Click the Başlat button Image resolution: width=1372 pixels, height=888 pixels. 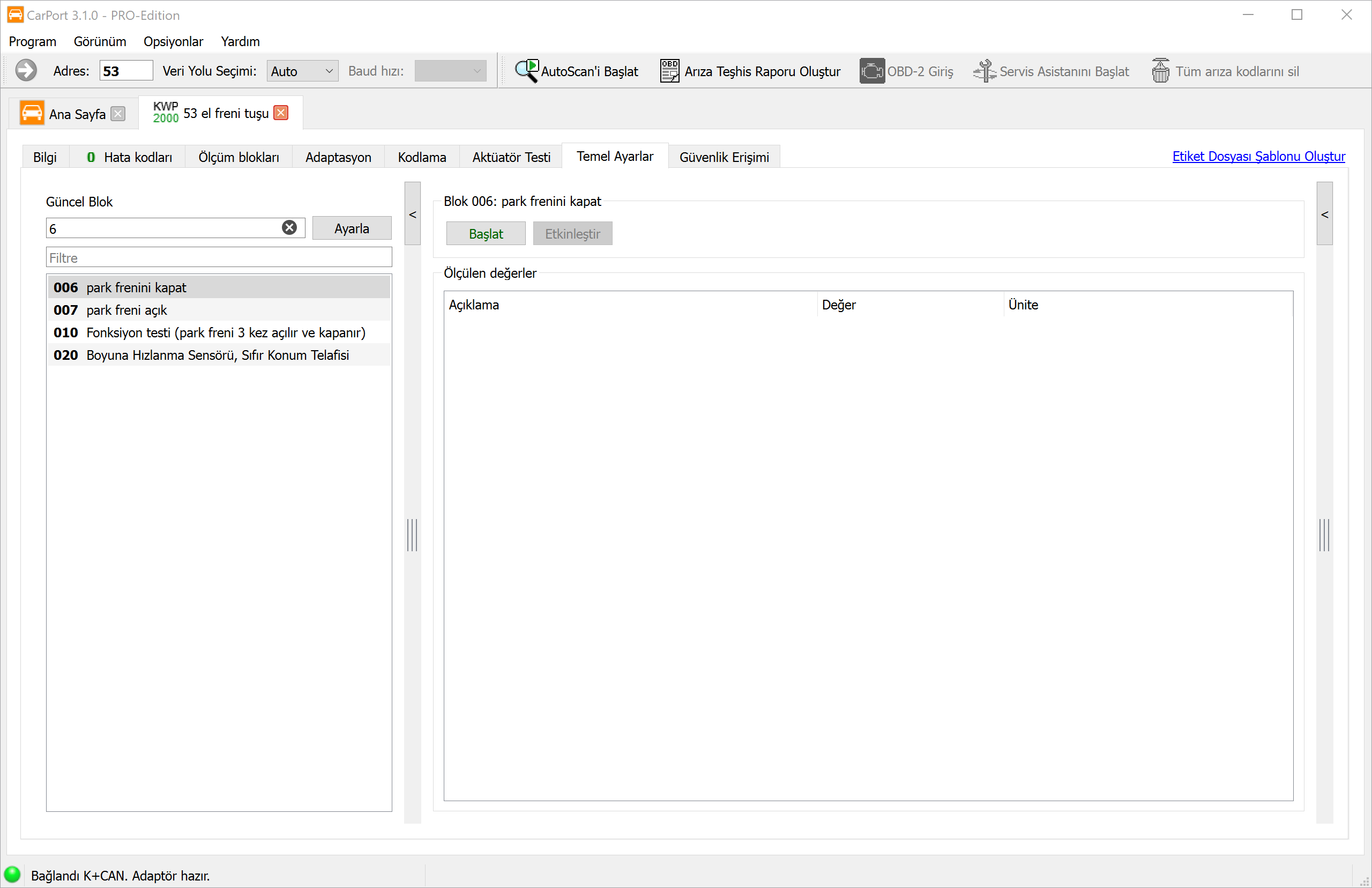click(x=486, y=234)
